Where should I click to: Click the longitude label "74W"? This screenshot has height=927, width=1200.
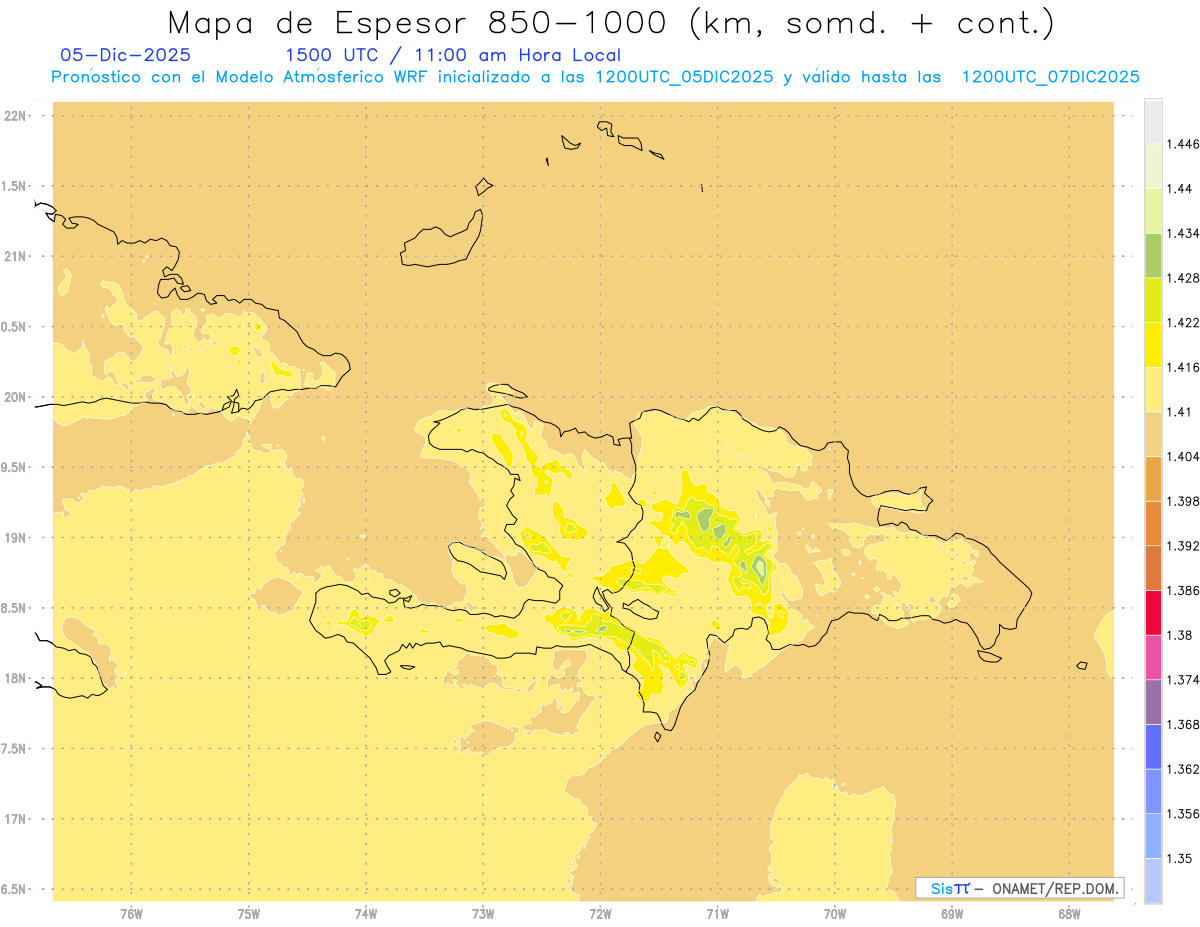pyautogui.click(x=366, y=913)
